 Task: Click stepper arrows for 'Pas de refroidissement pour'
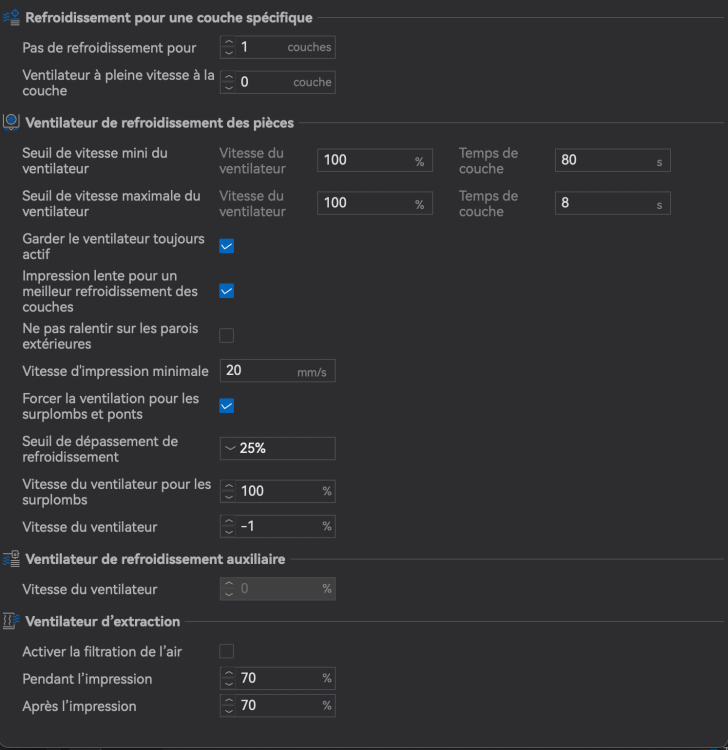pyautogui.click(x=229, y=47)
